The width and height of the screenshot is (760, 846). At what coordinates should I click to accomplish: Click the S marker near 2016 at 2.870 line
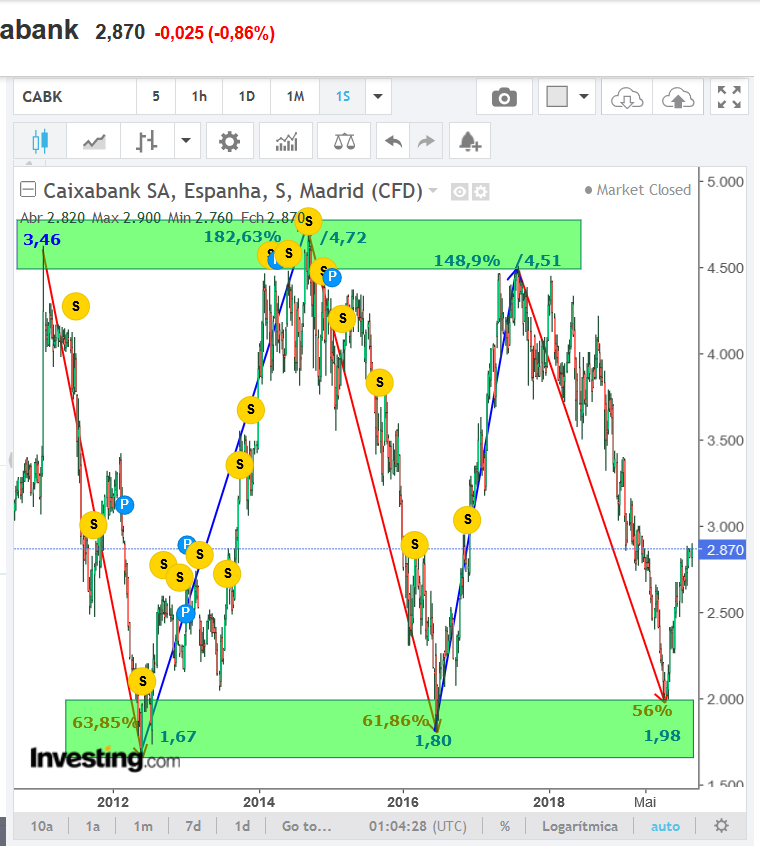tap(414, 544)
